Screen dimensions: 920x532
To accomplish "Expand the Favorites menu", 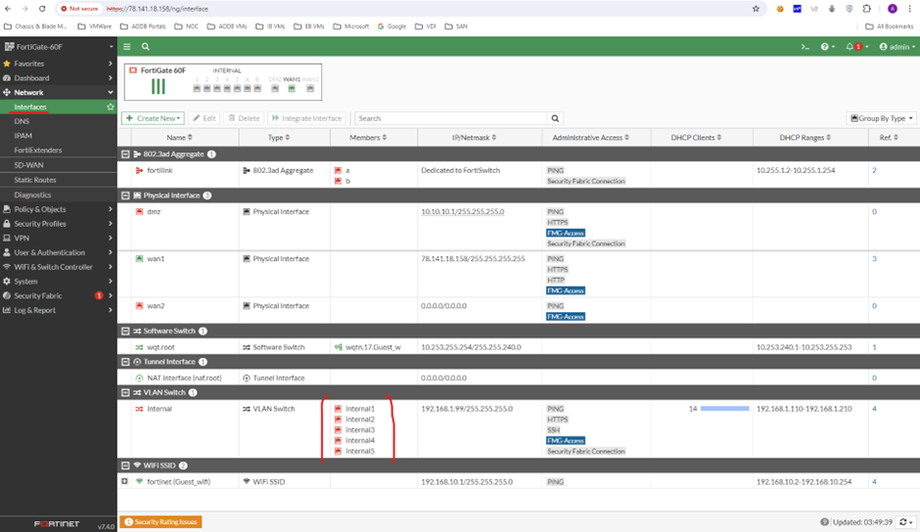I will click(58, 63).
